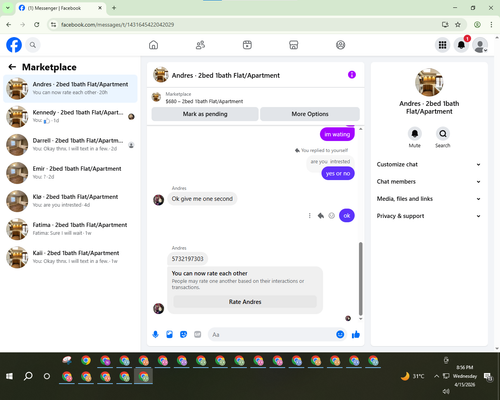Image resolution: width=500 pixels, height=400 pixels.
Task: Search in conversation using the Search icon
Action: (x=443, y=134)
